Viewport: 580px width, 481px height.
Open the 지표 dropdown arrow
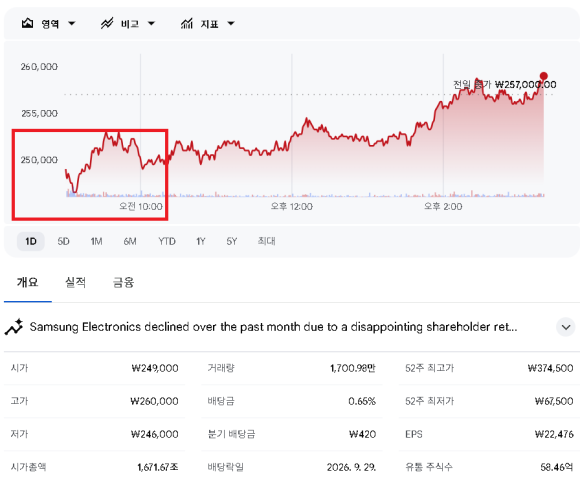(x=231, y=24)
